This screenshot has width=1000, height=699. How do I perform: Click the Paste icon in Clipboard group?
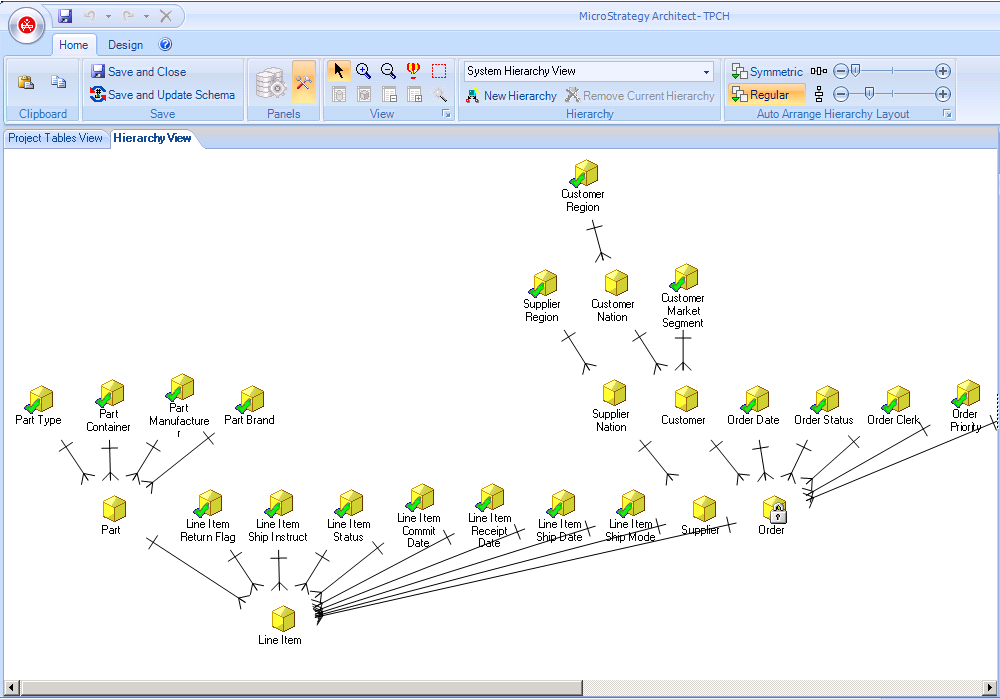pos(26,82)
